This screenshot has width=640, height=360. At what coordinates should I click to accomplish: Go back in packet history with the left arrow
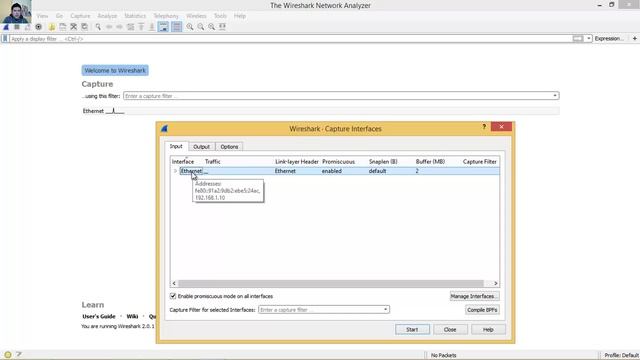pyautogui.click(x=109, y=27)
